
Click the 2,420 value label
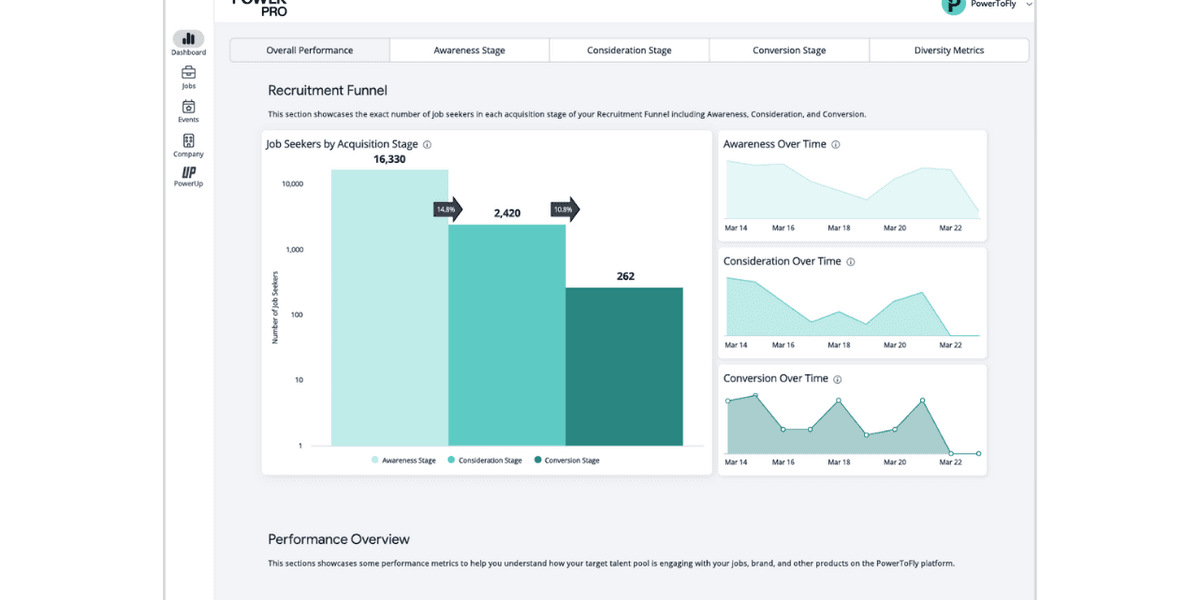(507, 213)
